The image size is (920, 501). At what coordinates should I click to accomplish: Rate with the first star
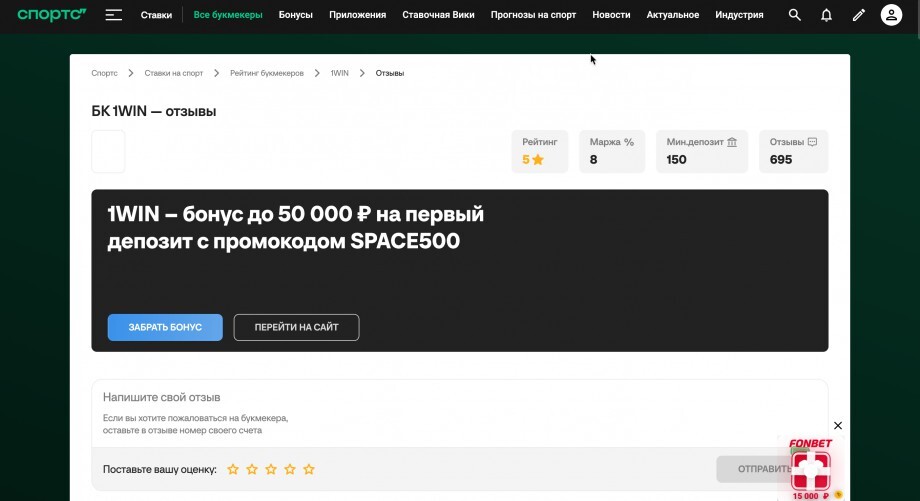pos(233,469)
